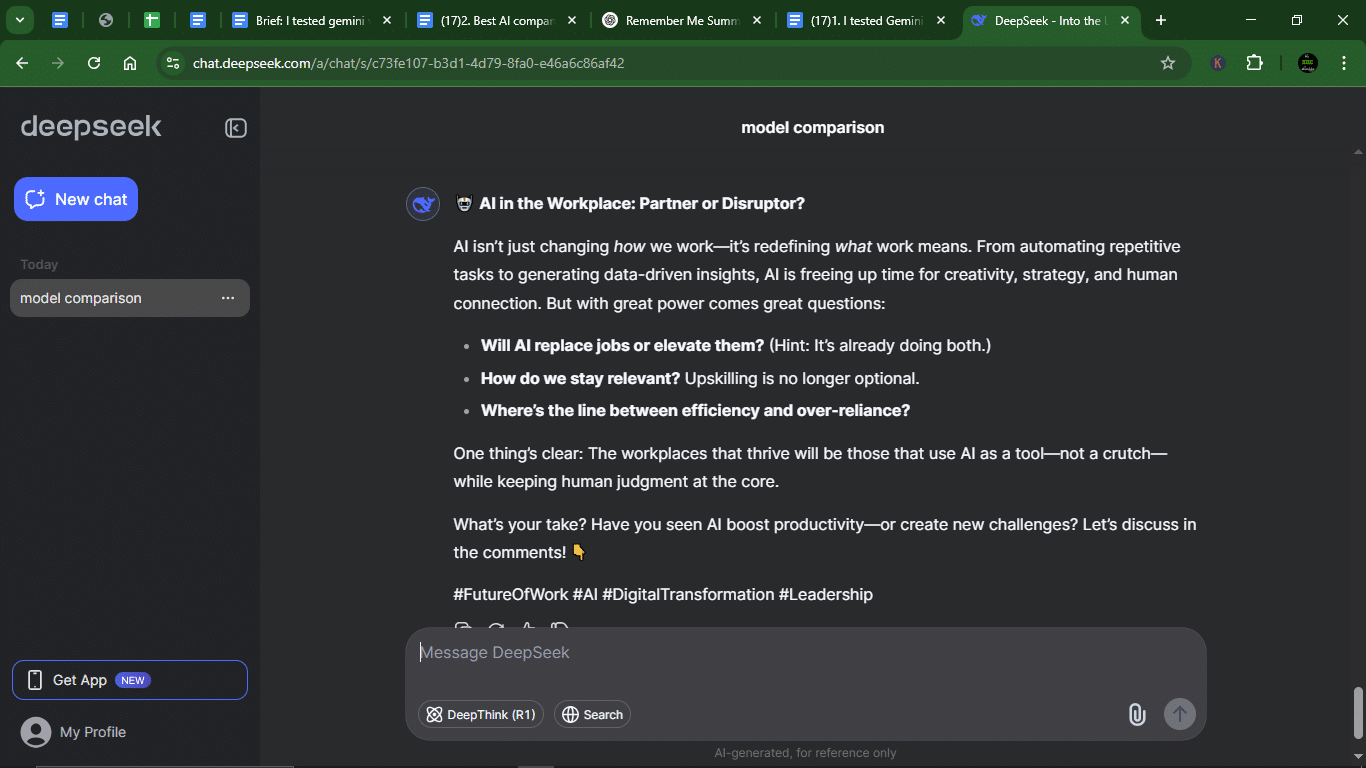Expand the tab search dropdown arrow

tap(19, 20)
